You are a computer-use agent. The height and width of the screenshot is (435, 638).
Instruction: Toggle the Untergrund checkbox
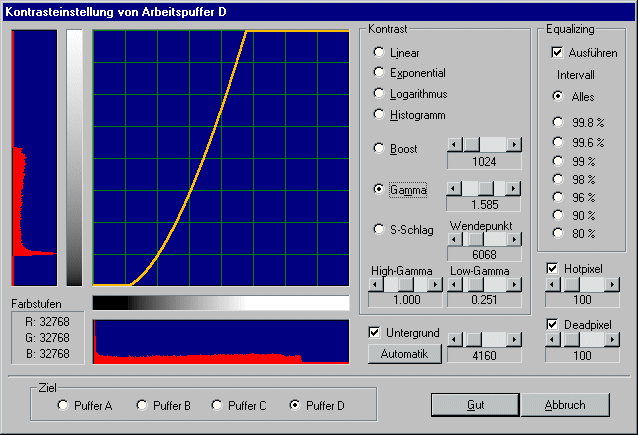pyautogui.click(x=375, y=332)
